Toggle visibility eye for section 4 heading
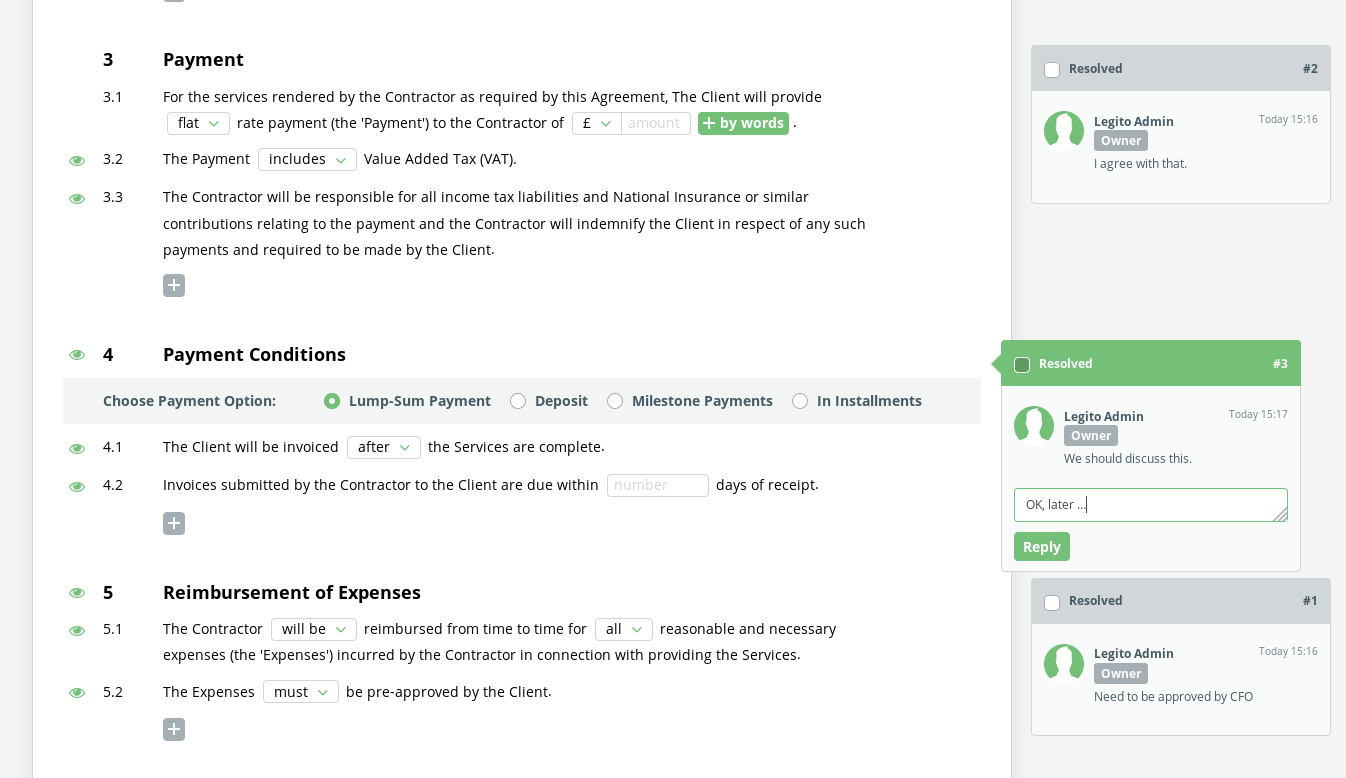Screen dimensions: 1346x778 point(77,354)
